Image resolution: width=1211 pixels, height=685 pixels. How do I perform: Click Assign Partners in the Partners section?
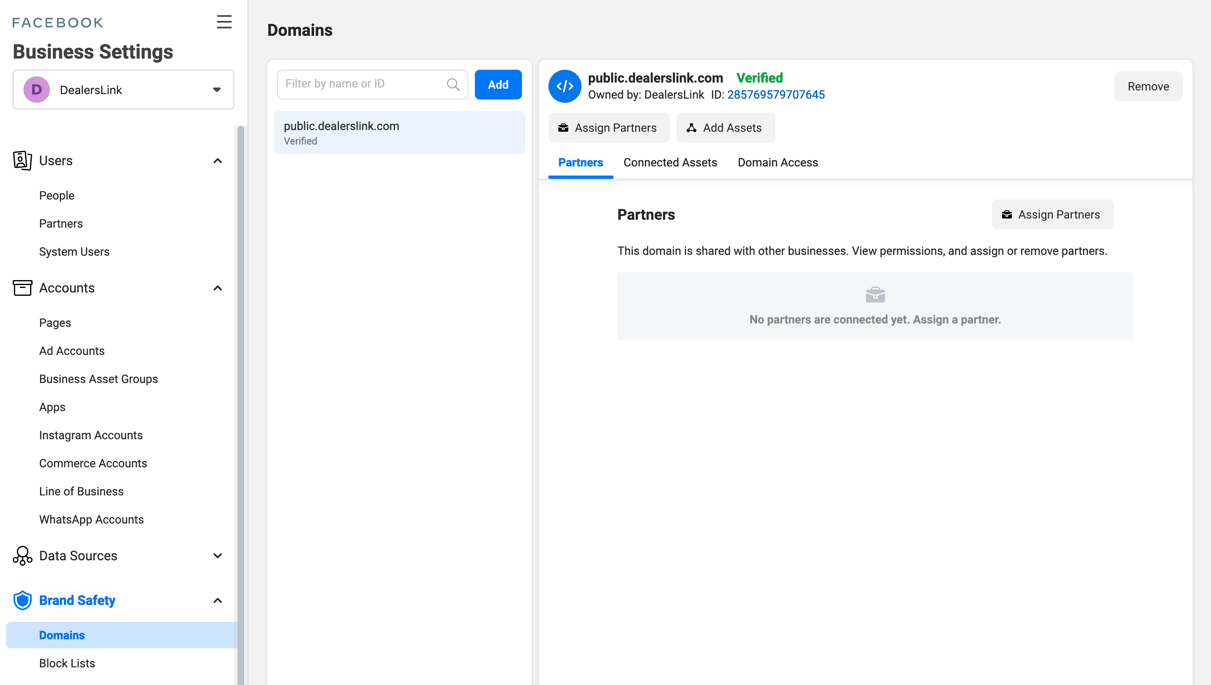coord(1052,215)
